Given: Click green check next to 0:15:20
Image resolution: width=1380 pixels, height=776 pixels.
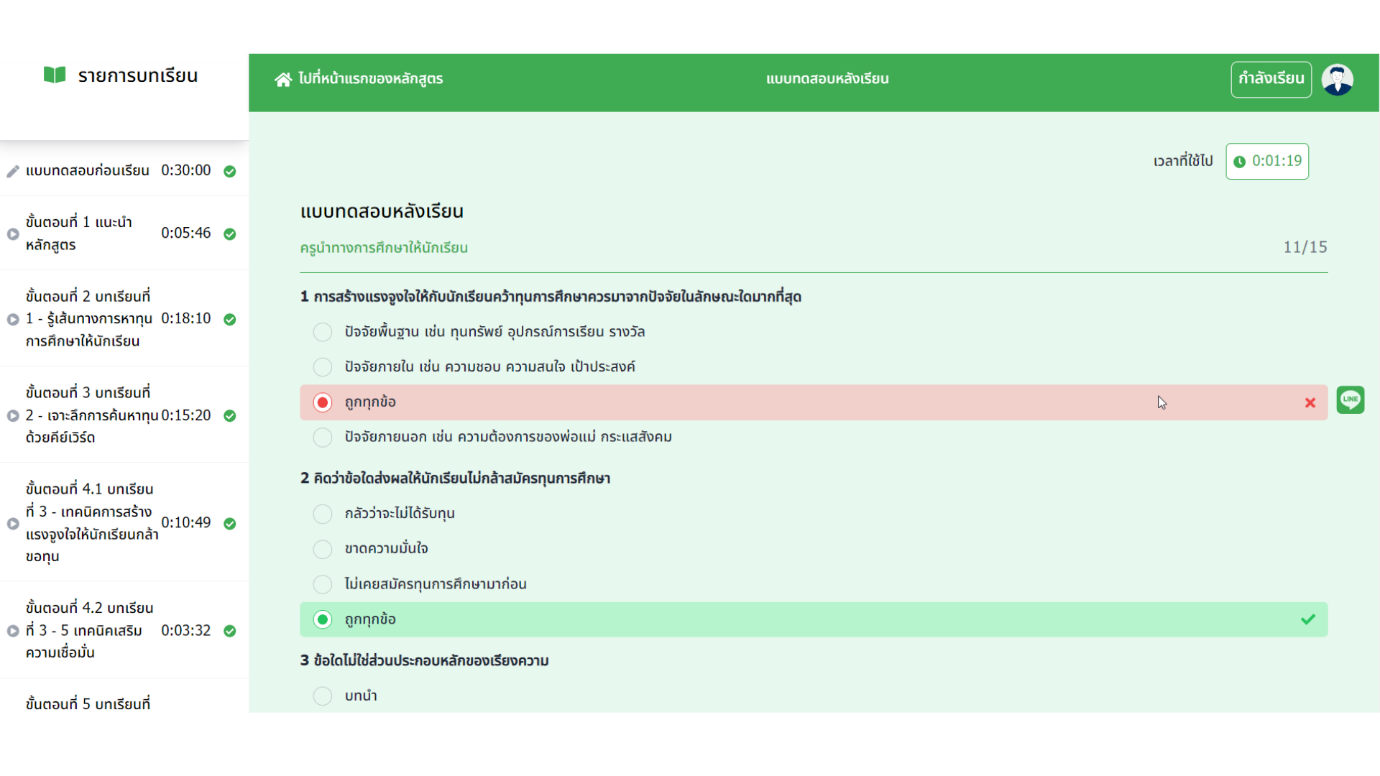Looking at the screenshot, I should (230, 415).
